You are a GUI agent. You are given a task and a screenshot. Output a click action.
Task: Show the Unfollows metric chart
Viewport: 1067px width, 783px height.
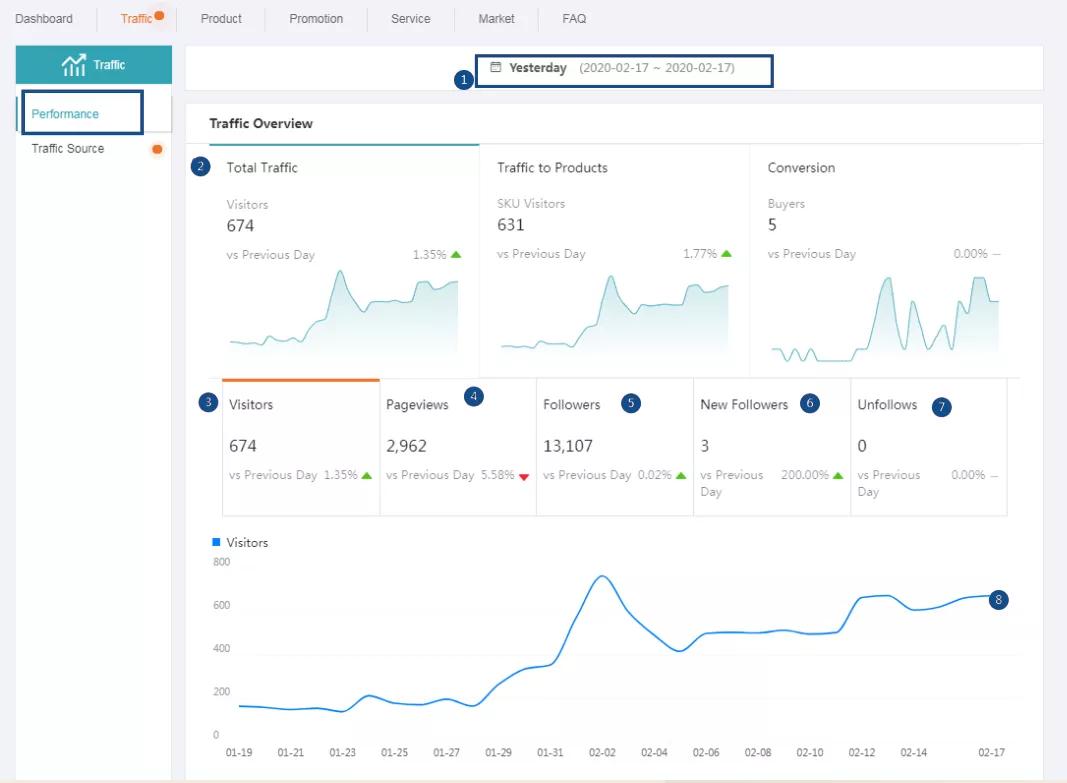[928, 446]
